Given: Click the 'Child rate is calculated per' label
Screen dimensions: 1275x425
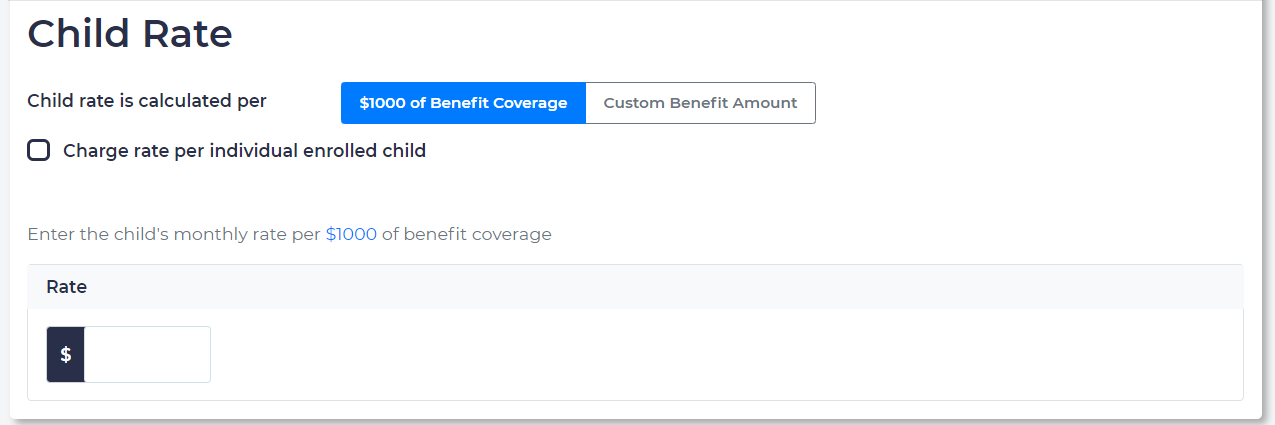Looking at the screenshot, I should pos(147,101).
